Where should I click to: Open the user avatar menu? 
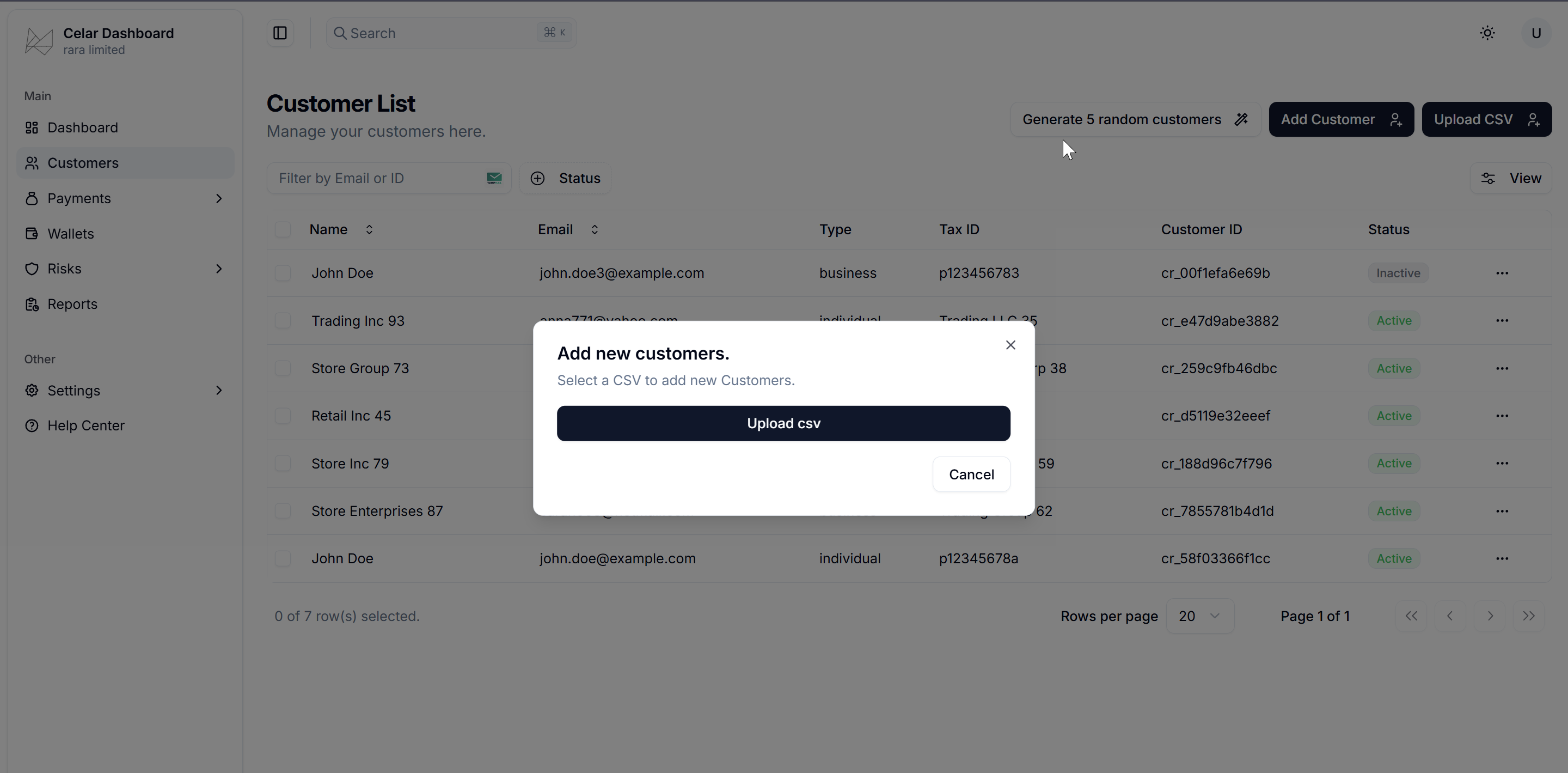[1536, 33]
